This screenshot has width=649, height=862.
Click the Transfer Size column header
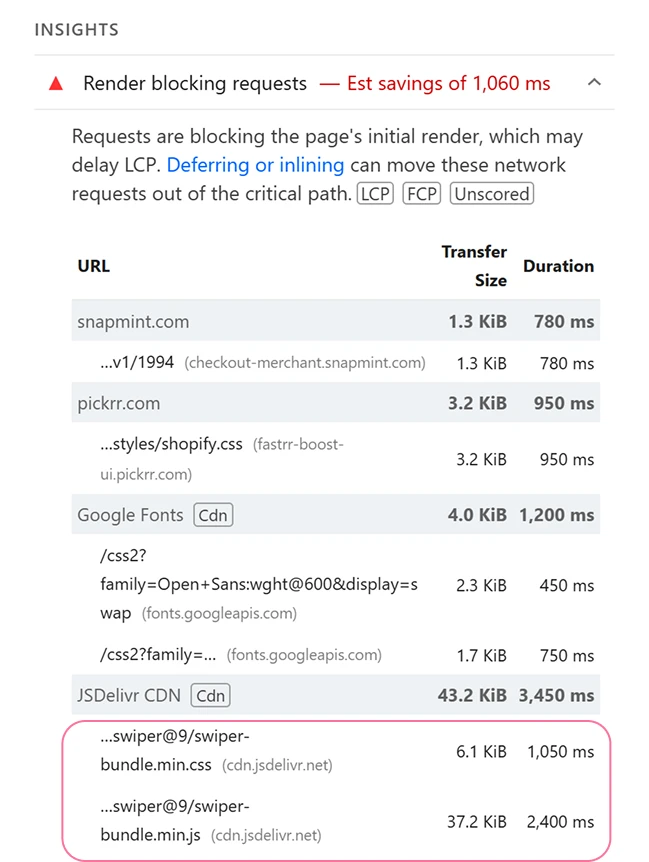(x=474, y=266)
